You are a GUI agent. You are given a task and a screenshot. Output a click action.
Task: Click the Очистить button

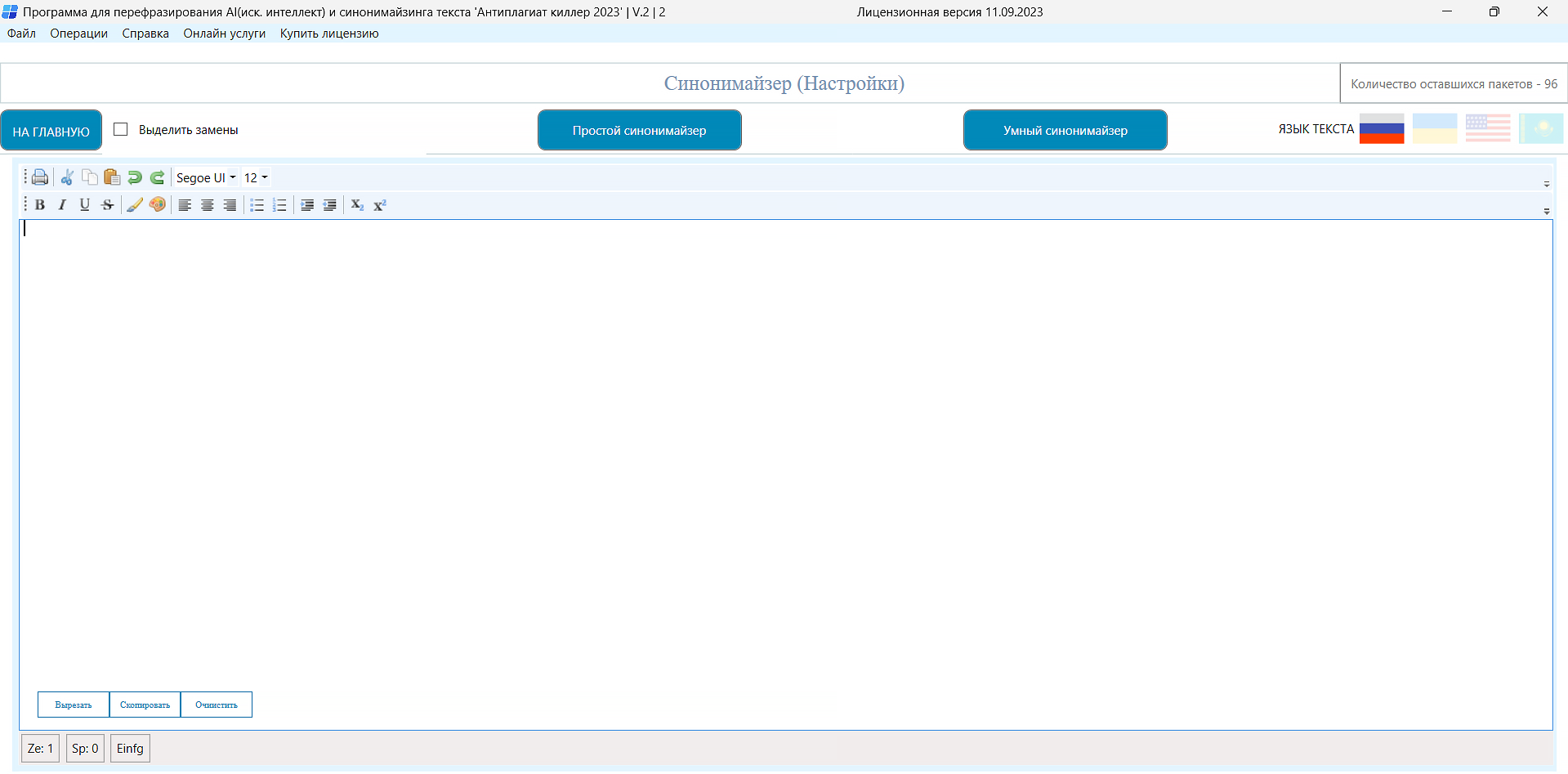point(217,705)
